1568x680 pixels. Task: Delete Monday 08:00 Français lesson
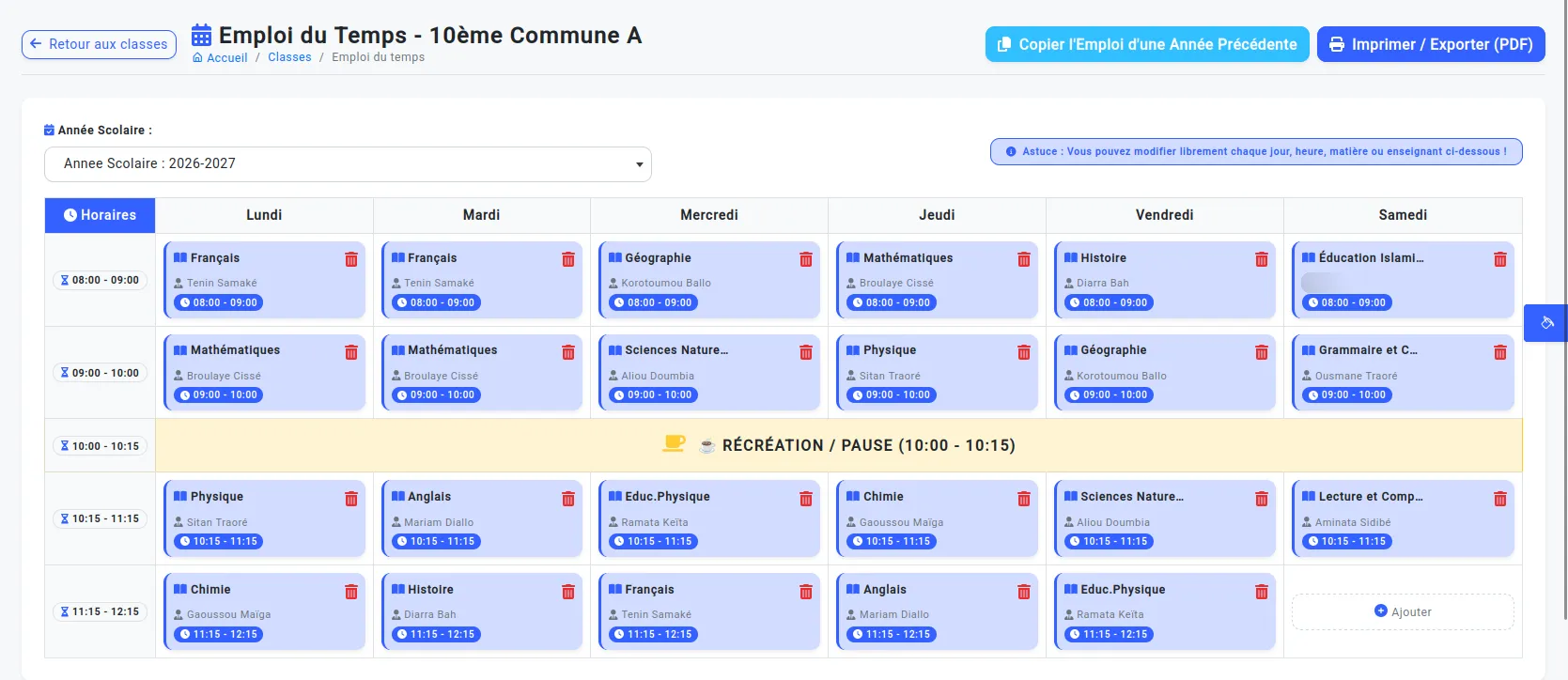(351, 259)
